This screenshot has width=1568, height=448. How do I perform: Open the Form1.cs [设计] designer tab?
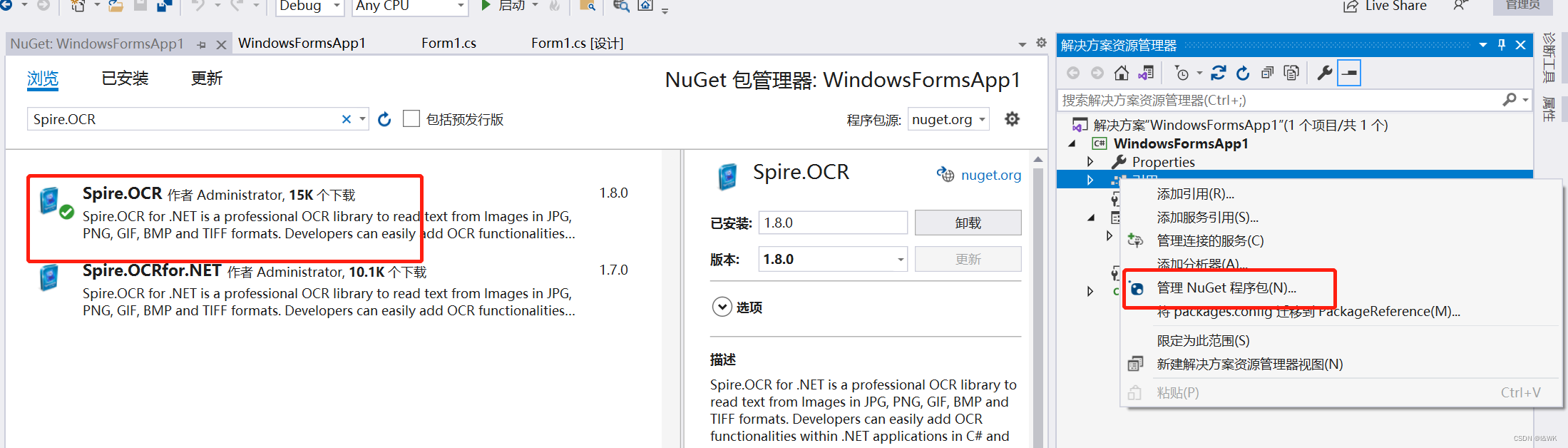(x=577, y=44)
